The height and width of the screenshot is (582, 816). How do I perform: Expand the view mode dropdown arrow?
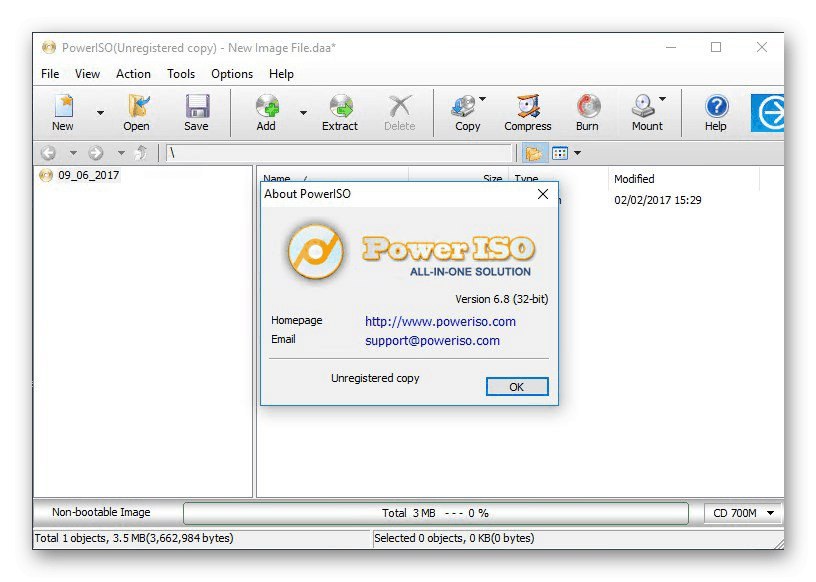(x=578, y=153)
